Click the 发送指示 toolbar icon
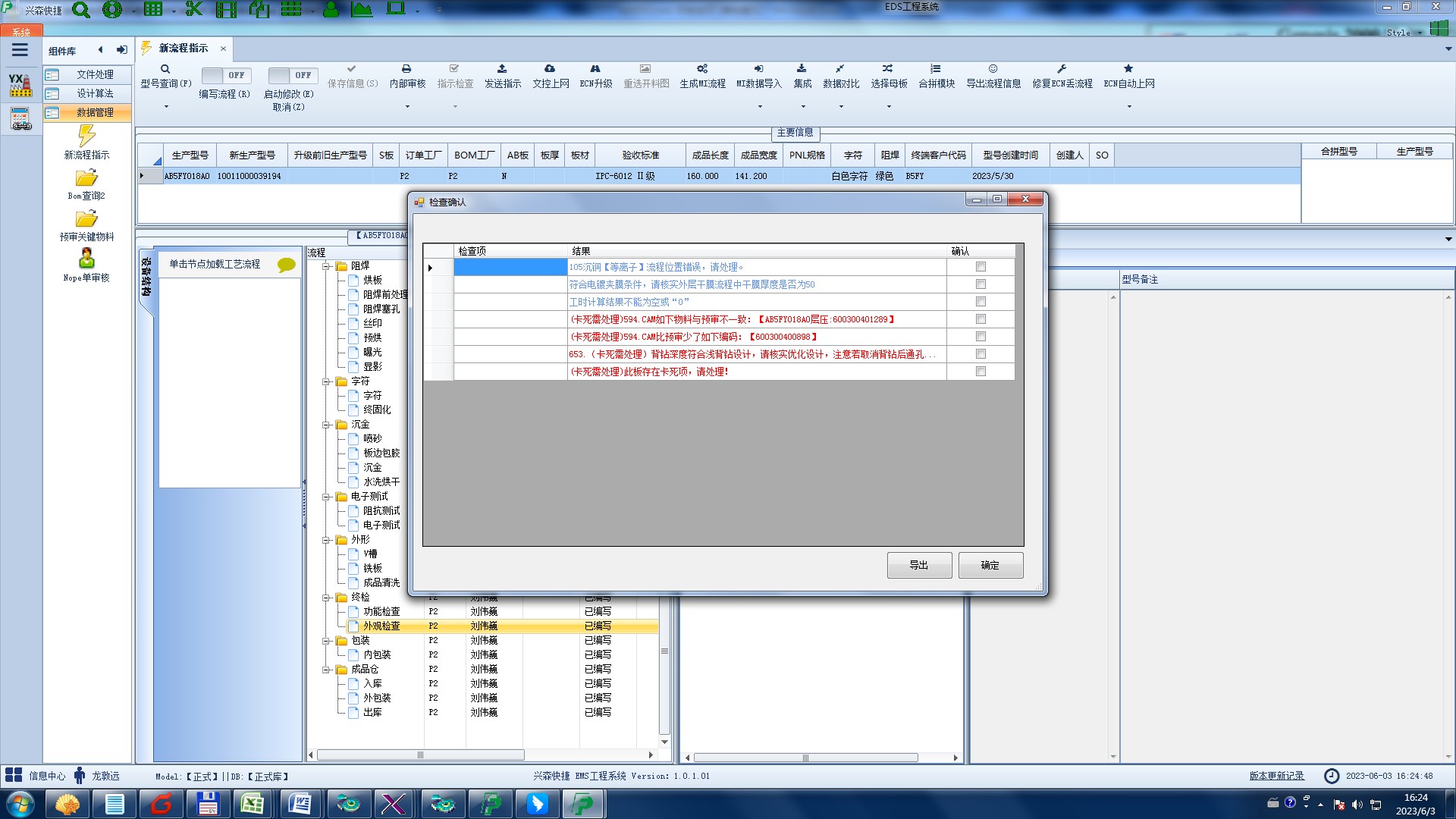 click(502, 69)
